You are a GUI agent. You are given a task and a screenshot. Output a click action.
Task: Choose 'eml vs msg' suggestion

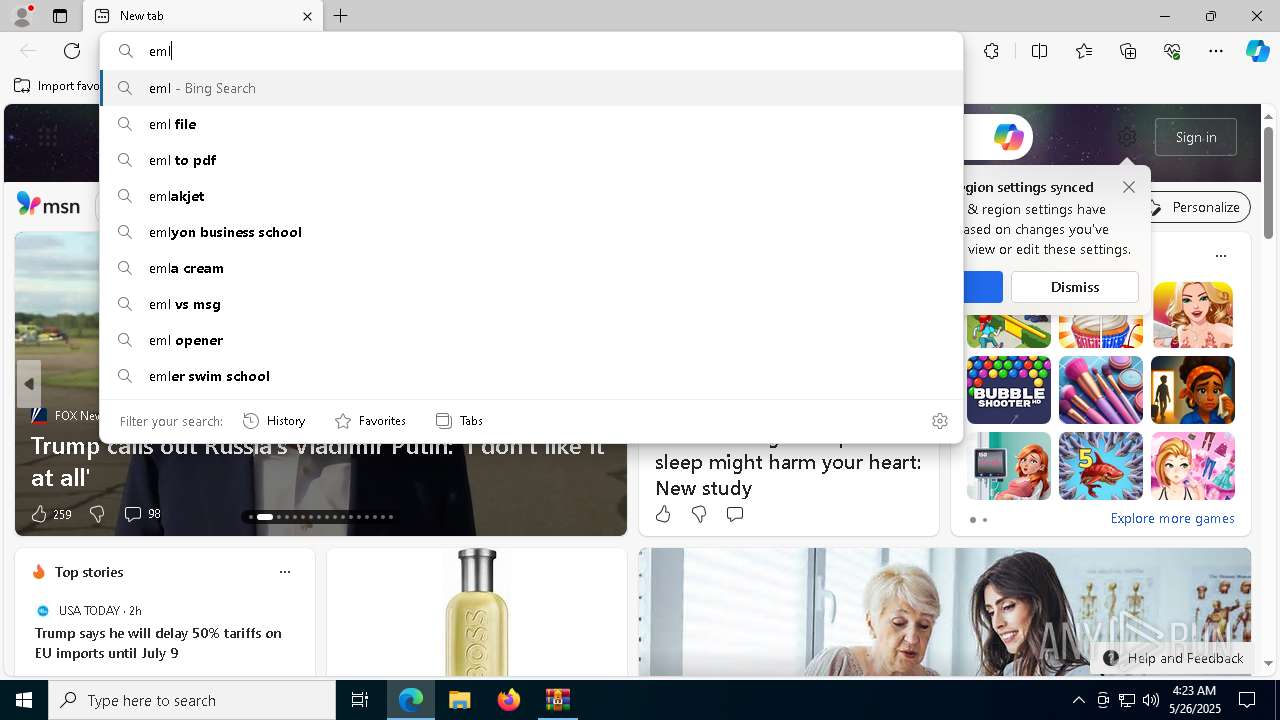[531, 304]
